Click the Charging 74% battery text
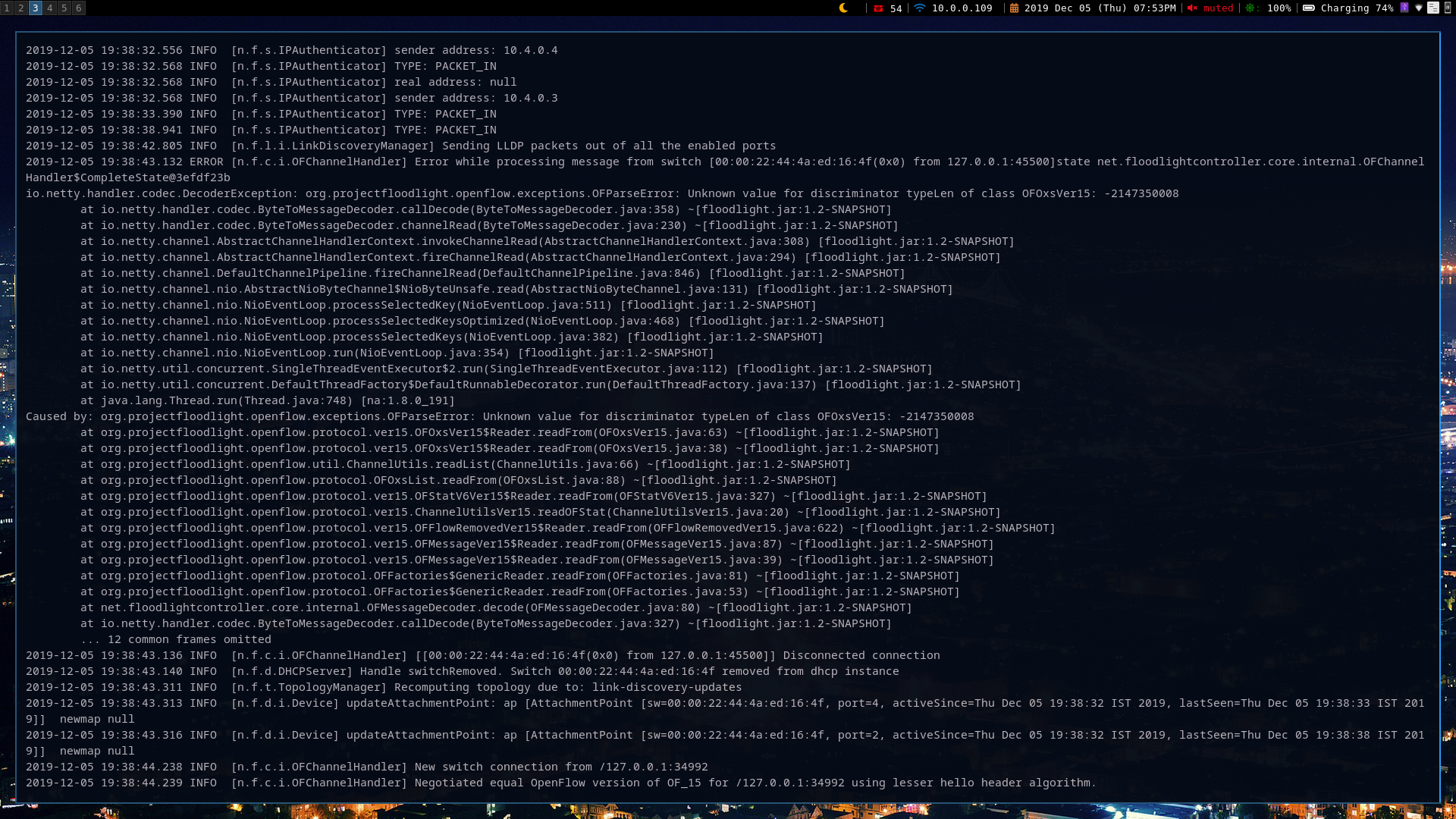 (1357, 8)
